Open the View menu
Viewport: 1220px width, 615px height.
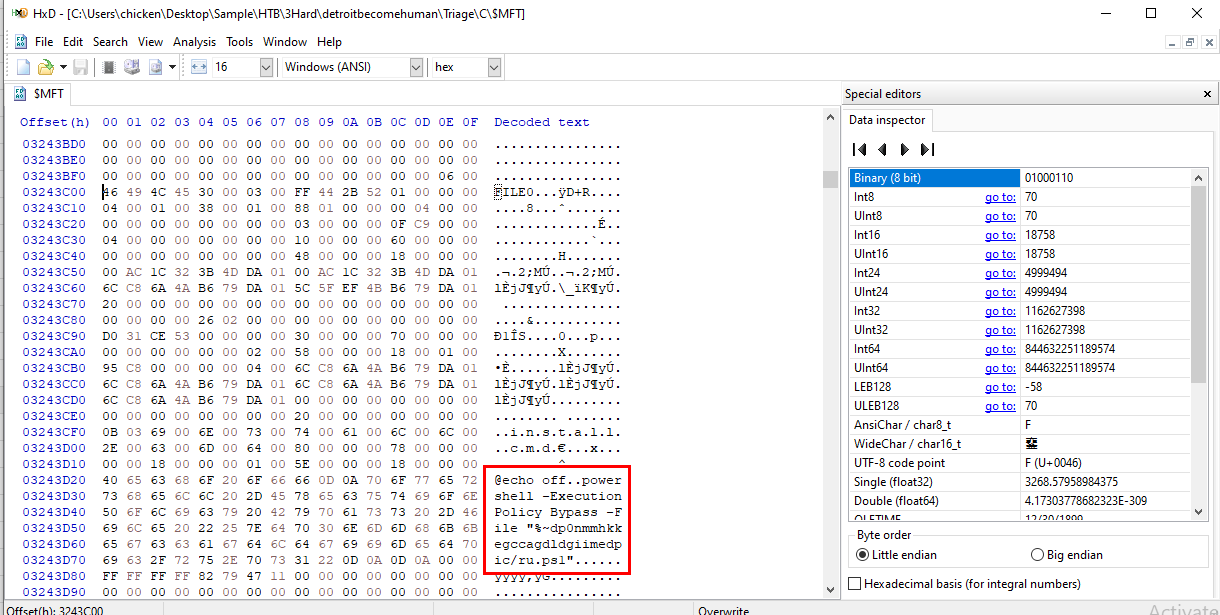coord(150,42)
